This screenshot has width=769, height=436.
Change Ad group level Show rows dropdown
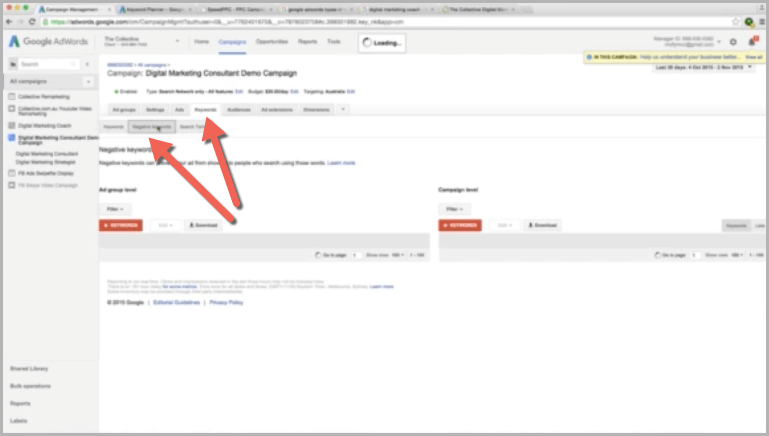click(x=397, y=255)
